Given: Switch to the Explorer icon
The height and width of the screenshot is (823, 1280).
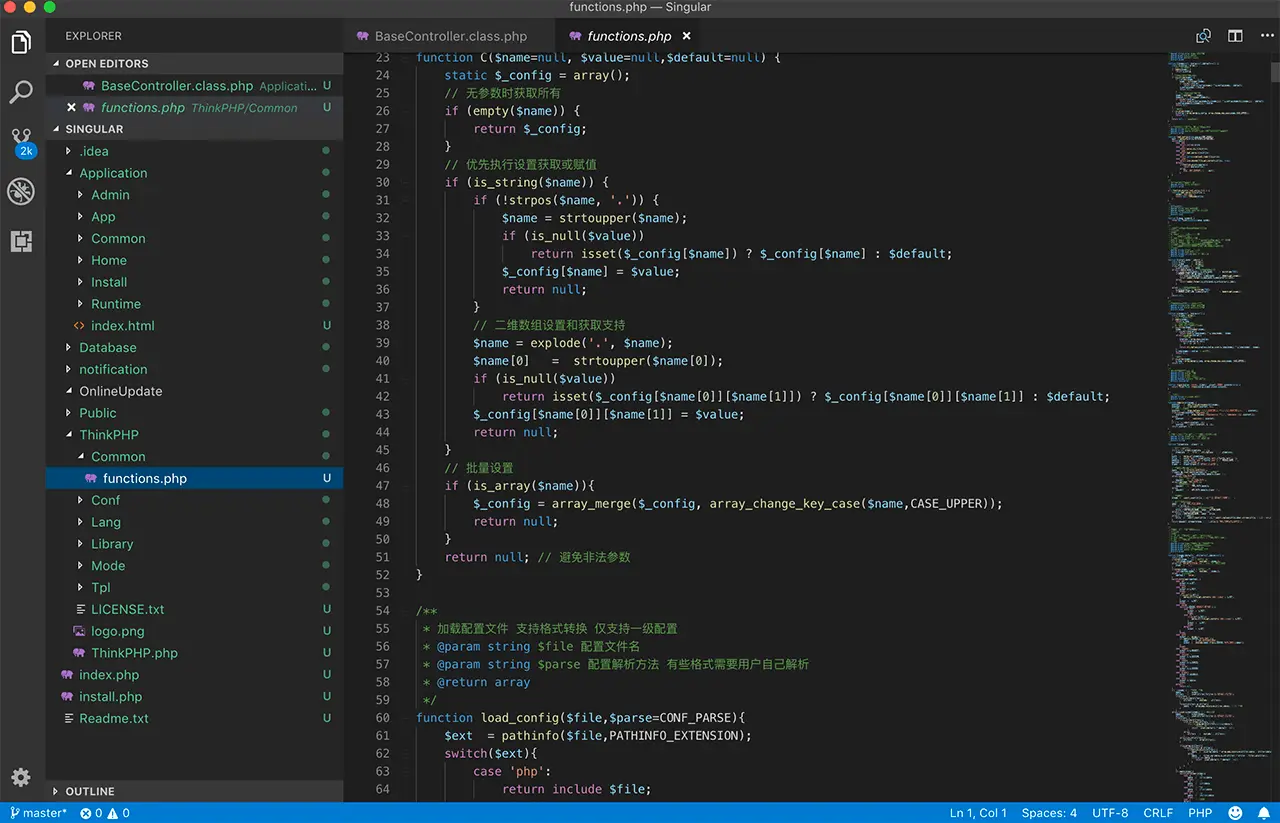Looking at the screenshot, I should click(x=21, y=42).
